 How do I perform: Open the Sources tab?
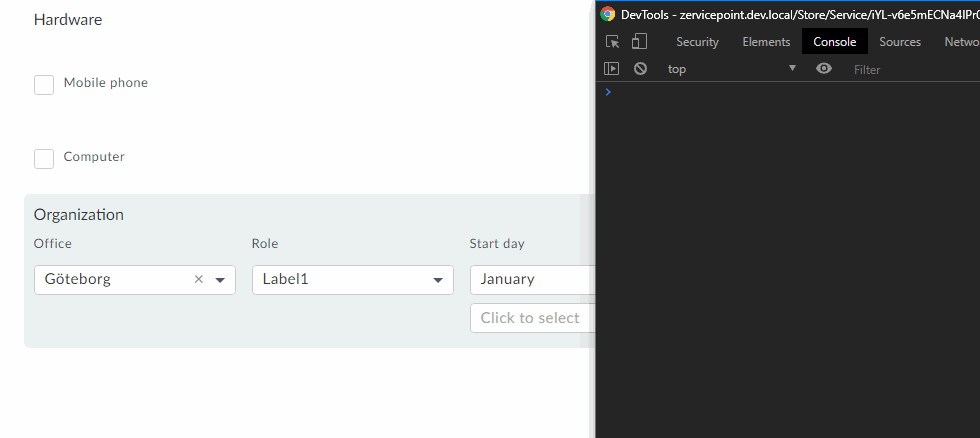(900, 42)
